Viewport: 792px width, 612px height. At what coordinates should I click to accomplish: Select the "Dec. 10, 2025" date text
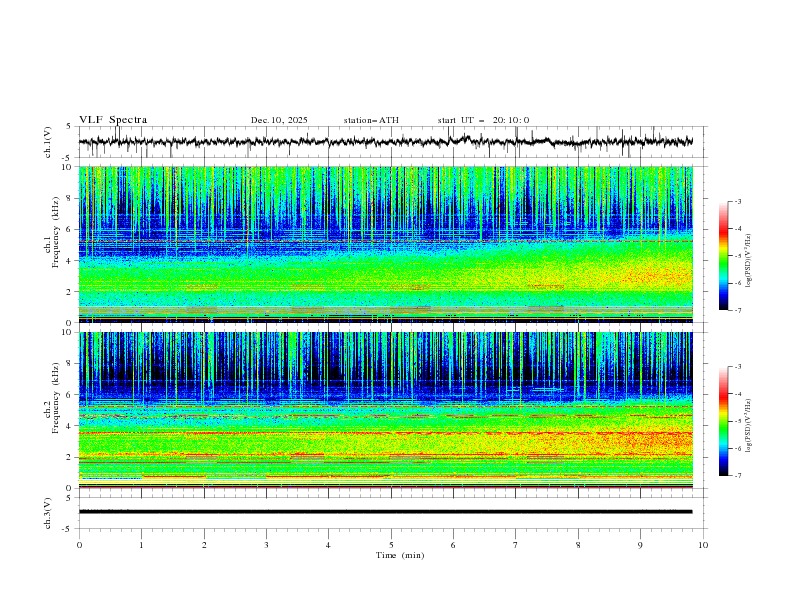(x=279, y=120)
